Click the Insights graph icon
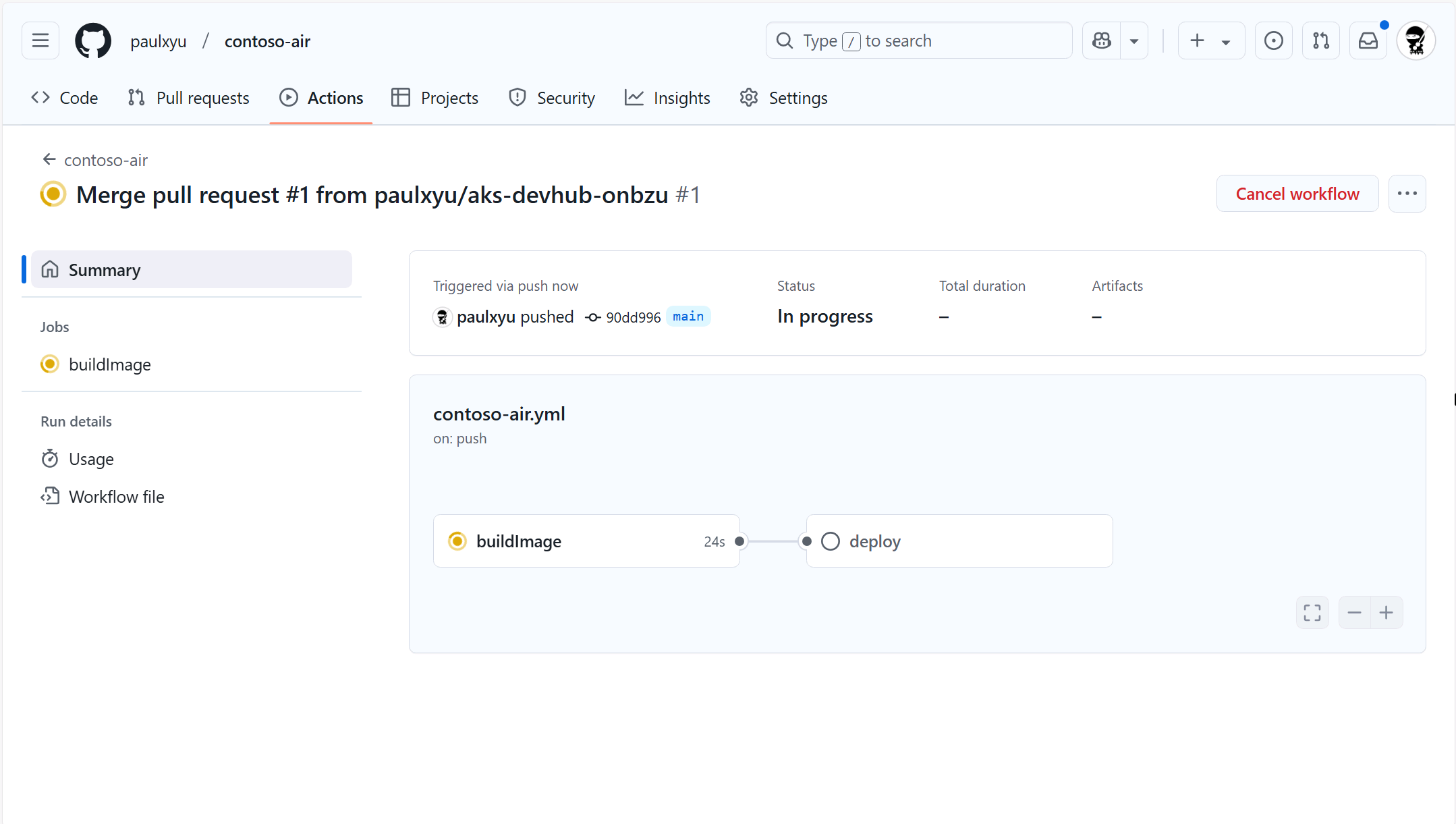This screenshot has height=824, width=1456. coord(634,98)
